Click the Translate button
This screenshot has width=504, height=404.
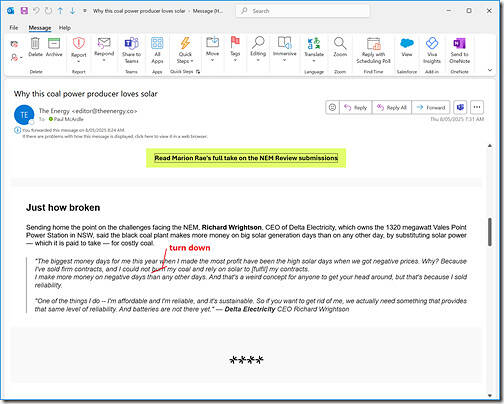[x=314, y=49]
